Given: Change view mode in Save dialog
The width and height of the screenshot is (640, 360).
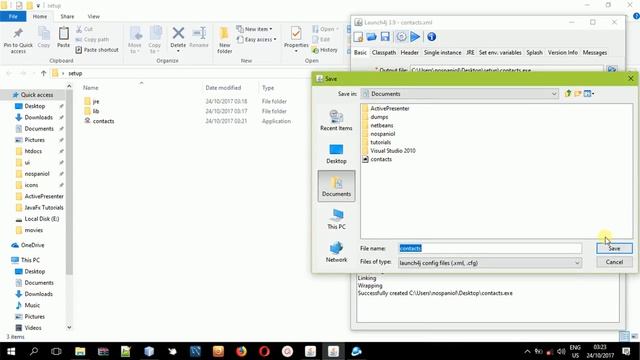Looking at the screenshot, I should (589, 93).
